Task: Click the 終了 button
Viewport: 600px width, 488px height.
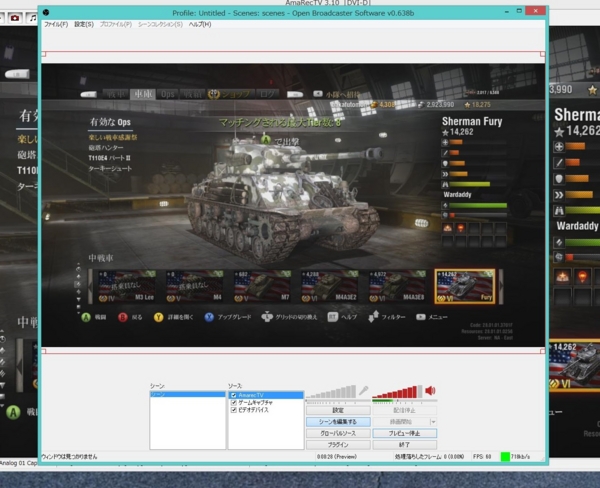Action: pyautogui.click(x=405, y=445)
